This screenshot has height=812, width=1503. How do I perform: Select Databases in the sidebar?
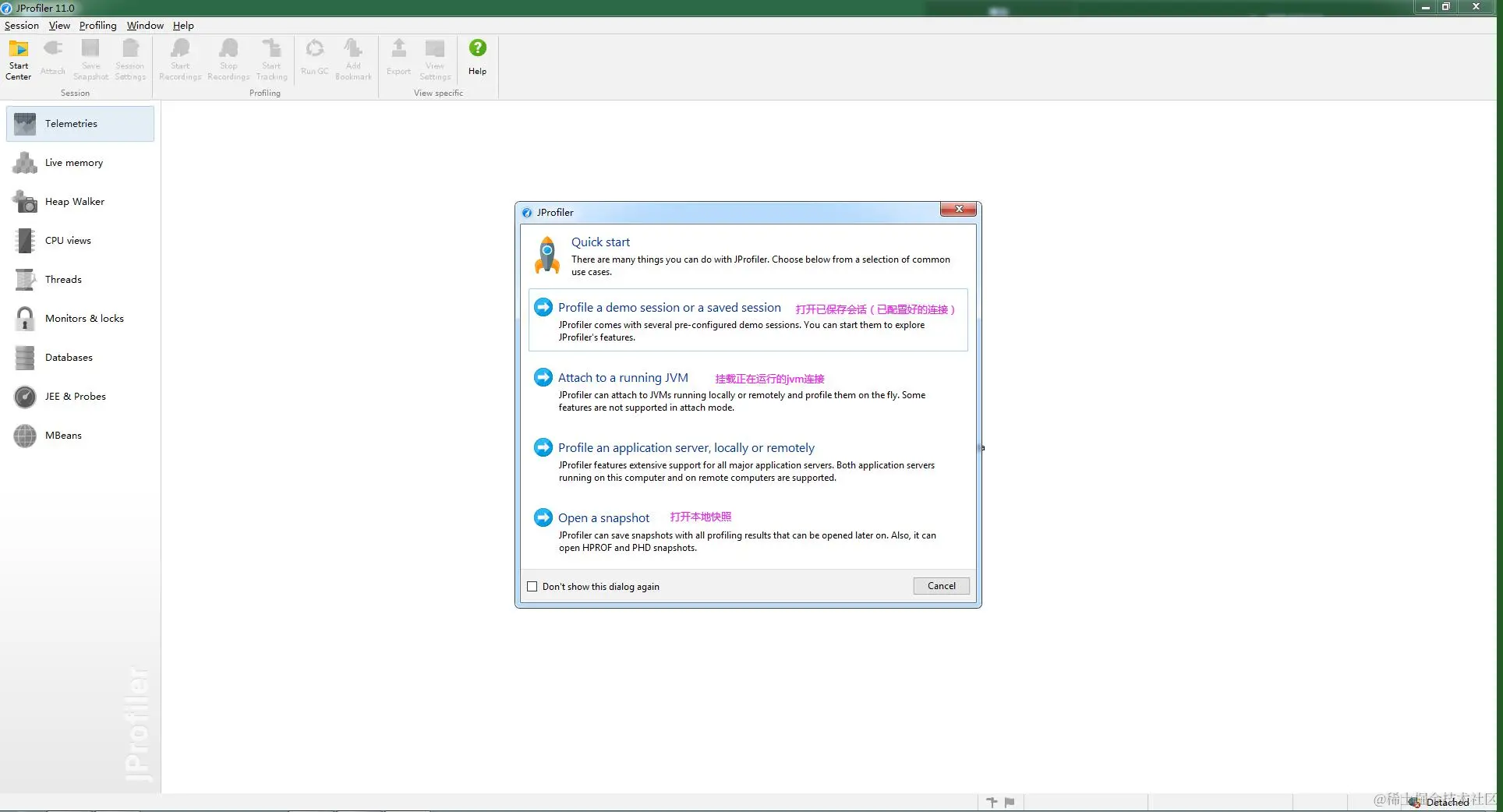[x=80, y=358]
